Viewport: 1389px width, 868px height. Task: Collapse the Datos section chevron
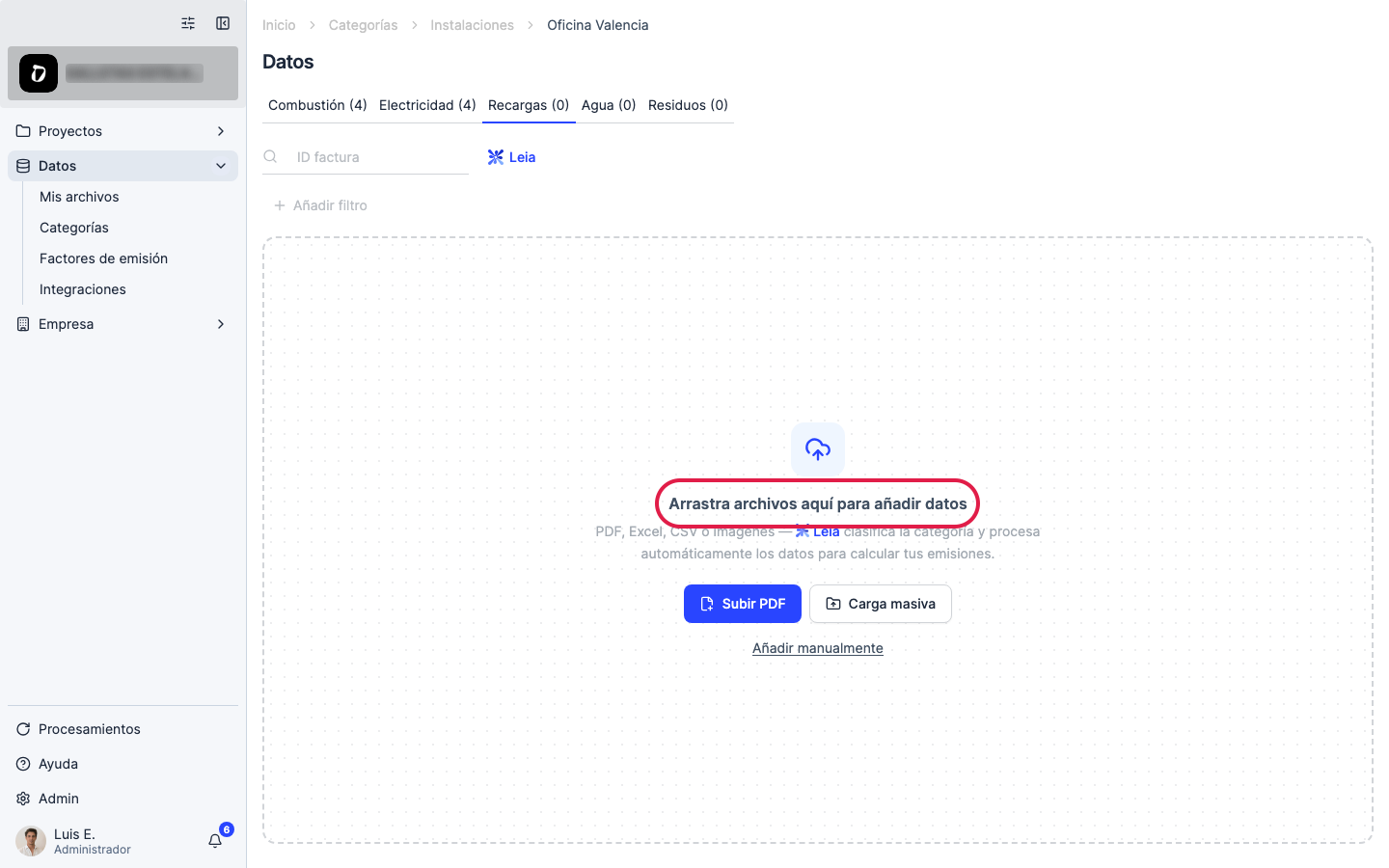coord(221,166)
